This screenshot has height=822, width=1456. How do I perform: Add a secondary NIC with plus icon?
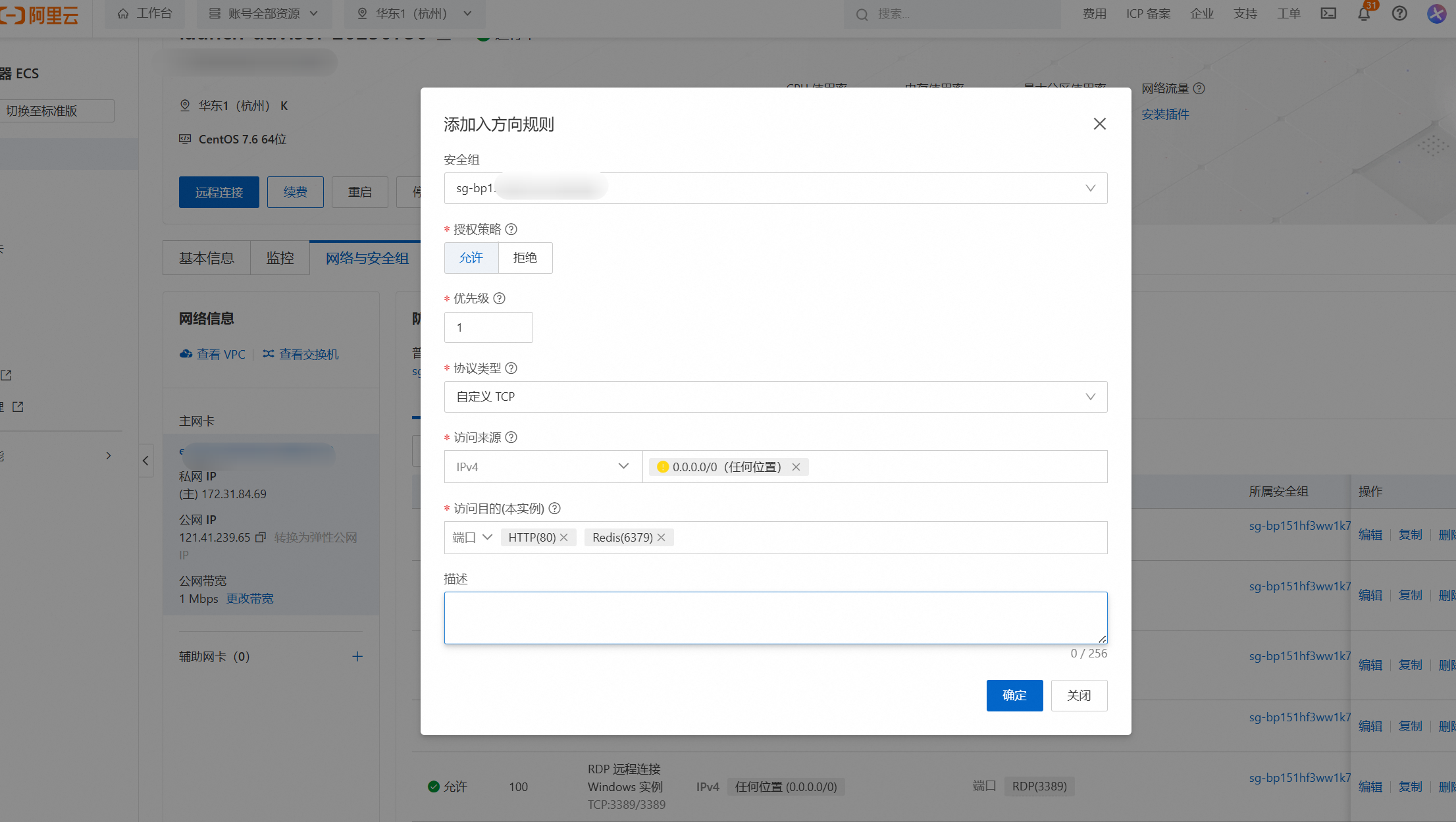click(x=357, y=656)
